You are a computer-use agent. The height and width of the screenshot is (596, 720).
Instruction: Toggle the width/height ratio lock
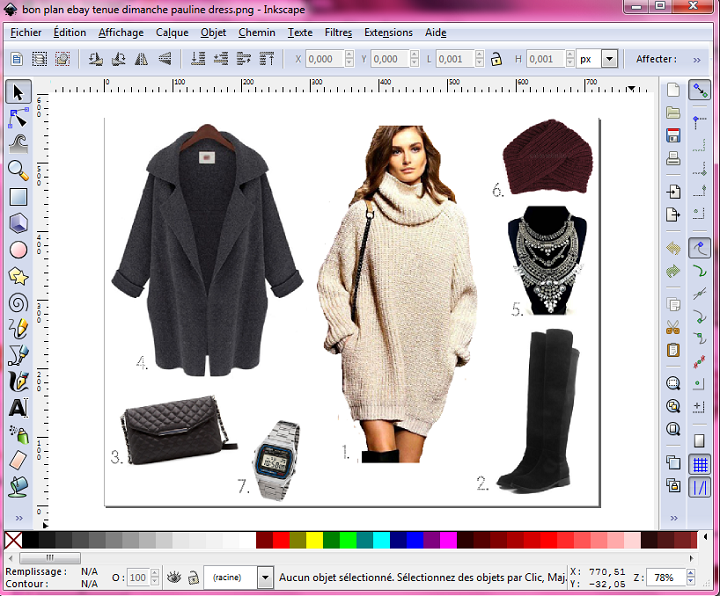(x=495, y=60)
